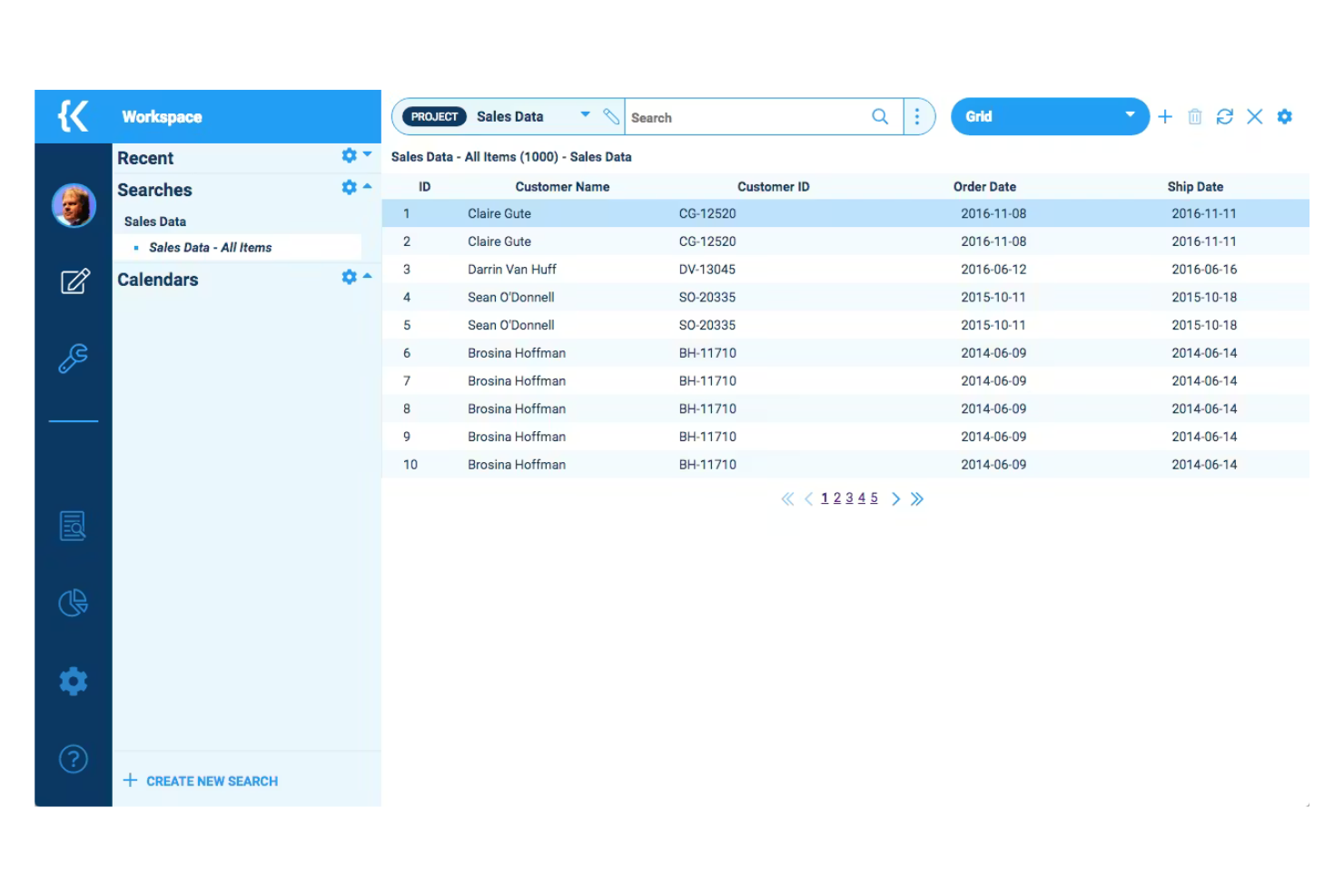Open the Help question mark icon

pos(74,759)
